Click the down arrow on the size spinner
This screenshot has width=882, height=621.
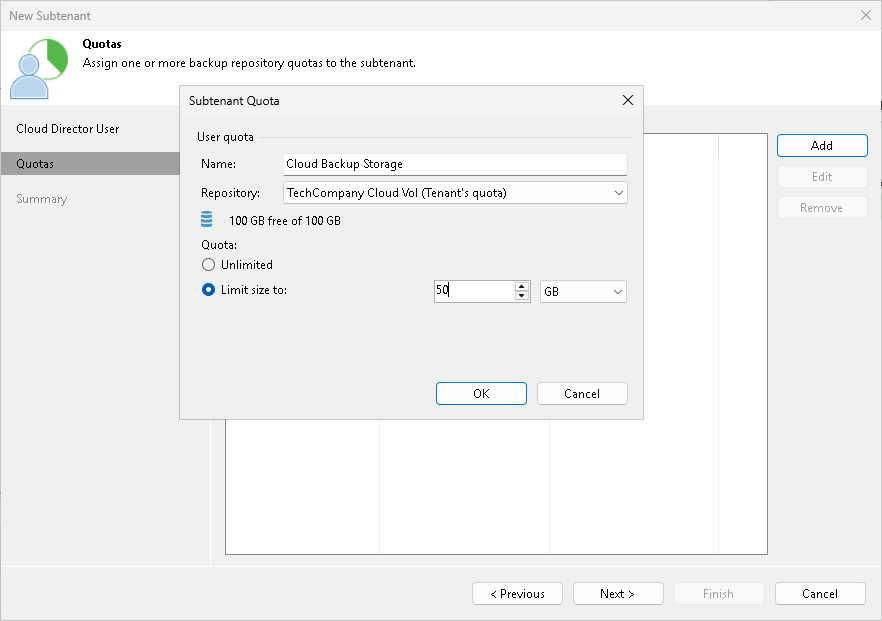point(522,296)
